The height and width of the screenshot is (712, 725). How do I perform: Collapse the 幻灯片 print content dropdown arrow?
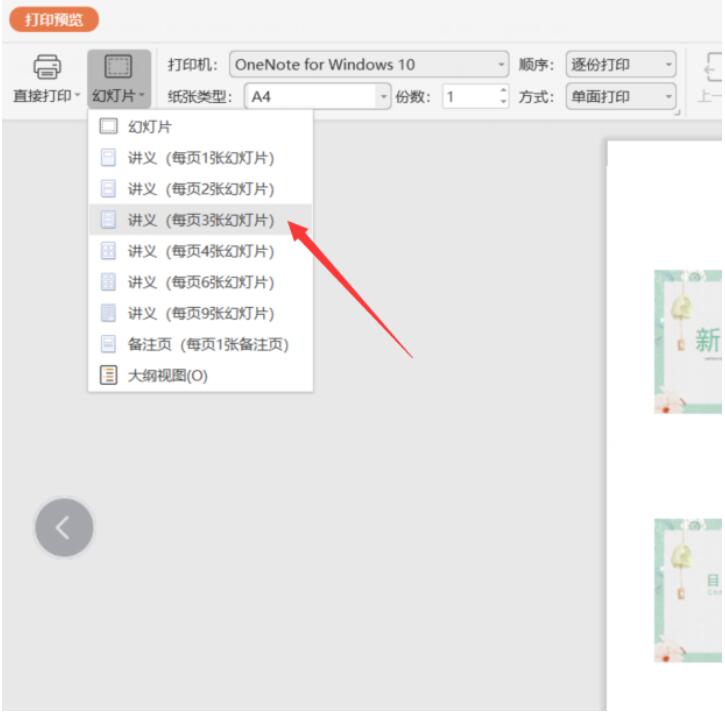coord(142,95)
